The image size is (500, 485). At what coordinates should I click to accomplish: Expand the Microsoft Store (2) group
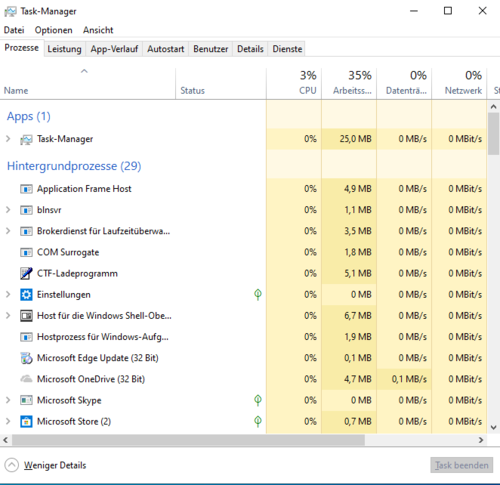8,422
